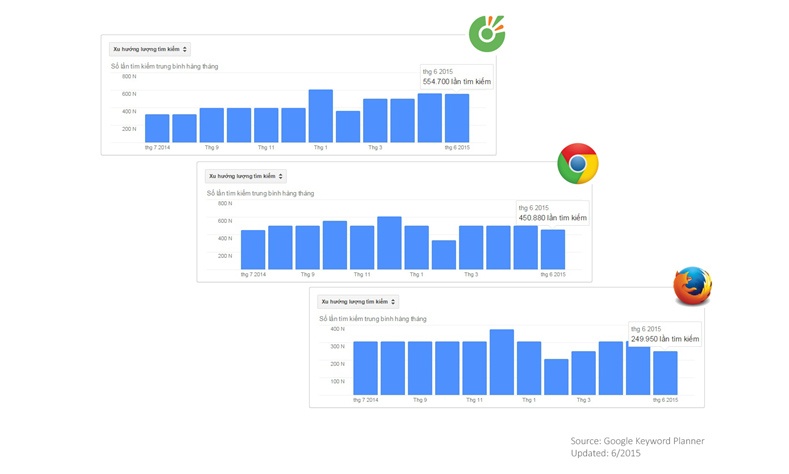
Task: Select the first bar in the Cốc Cốc chart
Action: (x=157, y=128)
